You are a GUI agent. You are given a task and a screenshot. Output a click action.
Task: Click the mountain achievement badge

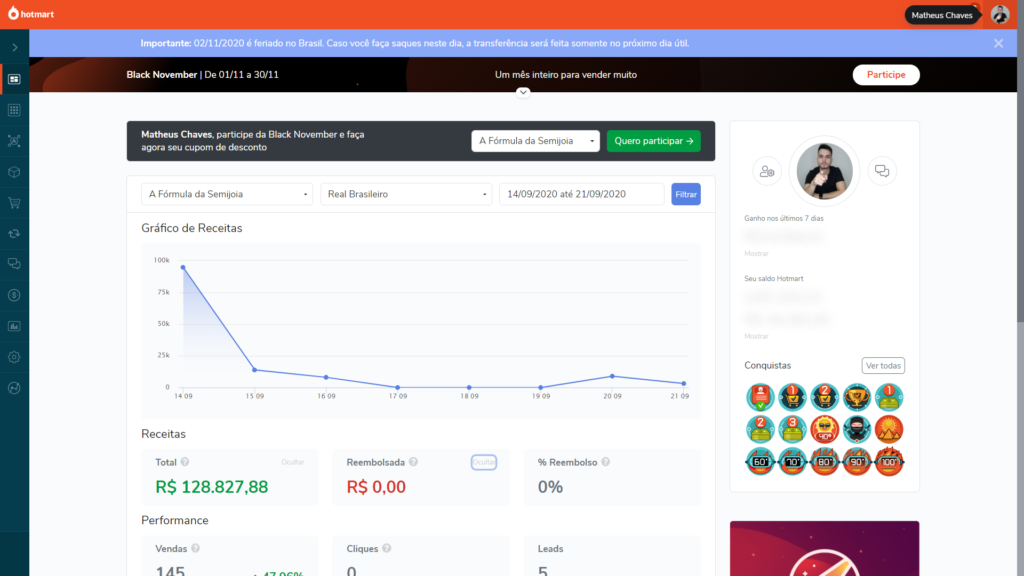[x=889, y=430]
